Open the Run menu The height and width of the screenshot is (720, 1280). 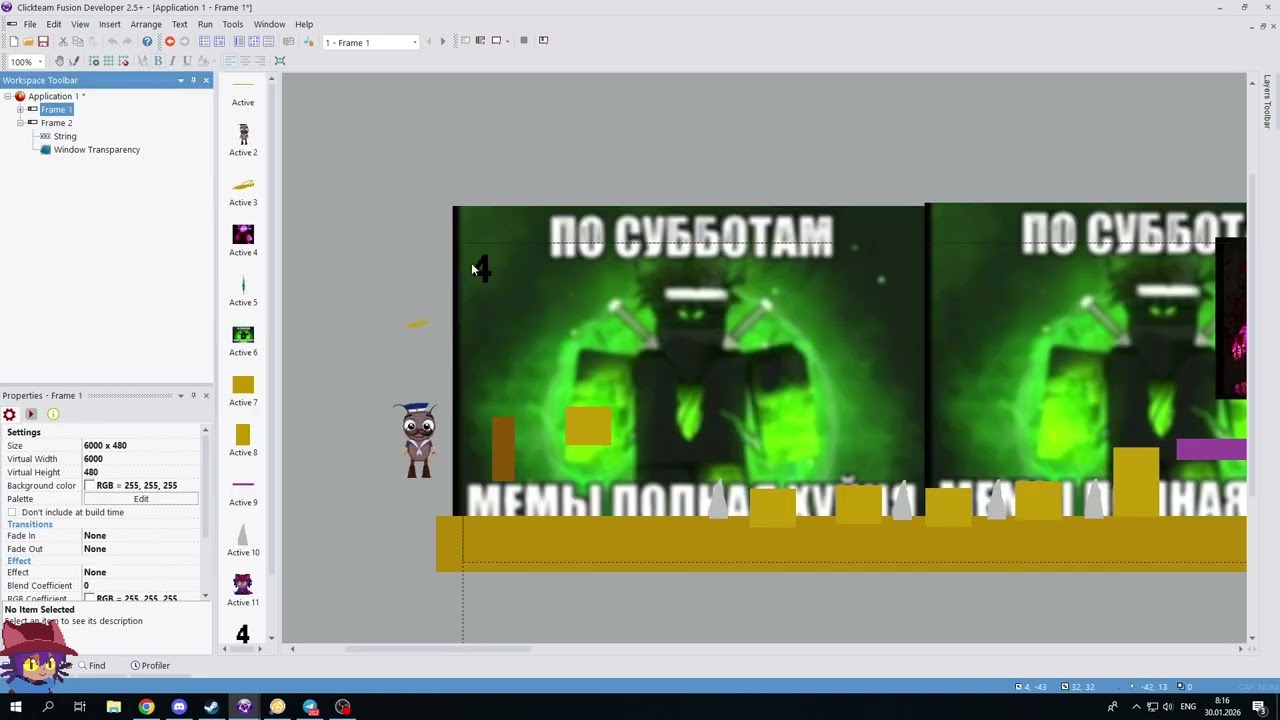205,24
